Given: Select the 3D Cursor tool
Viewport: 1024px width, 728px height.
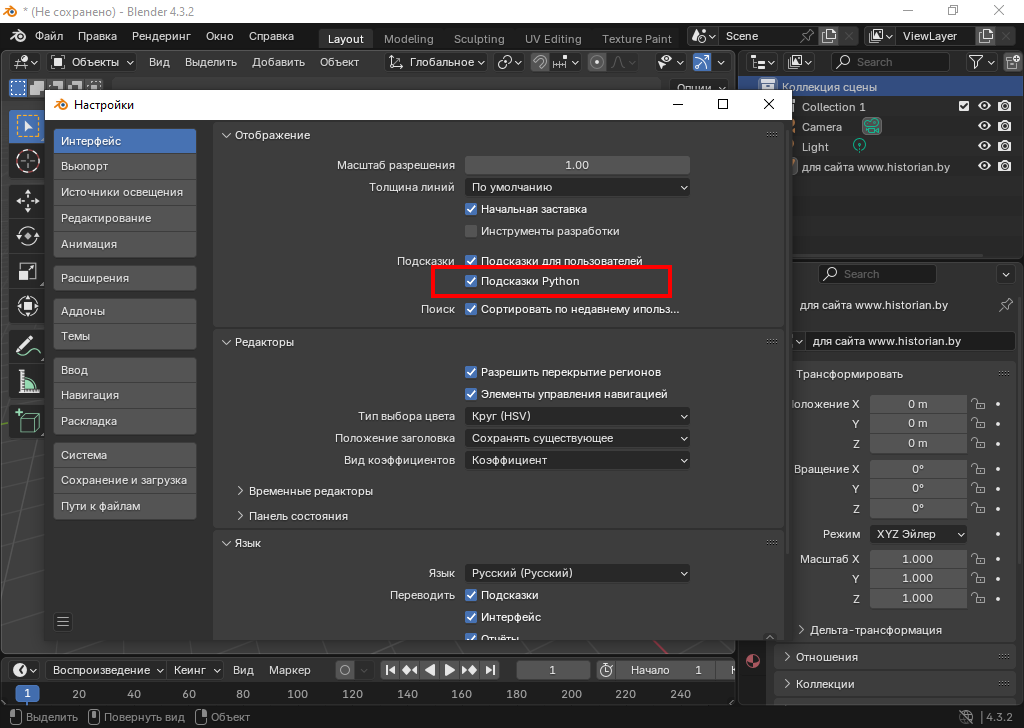Looking at the screenshot, I should pos(27,161).
